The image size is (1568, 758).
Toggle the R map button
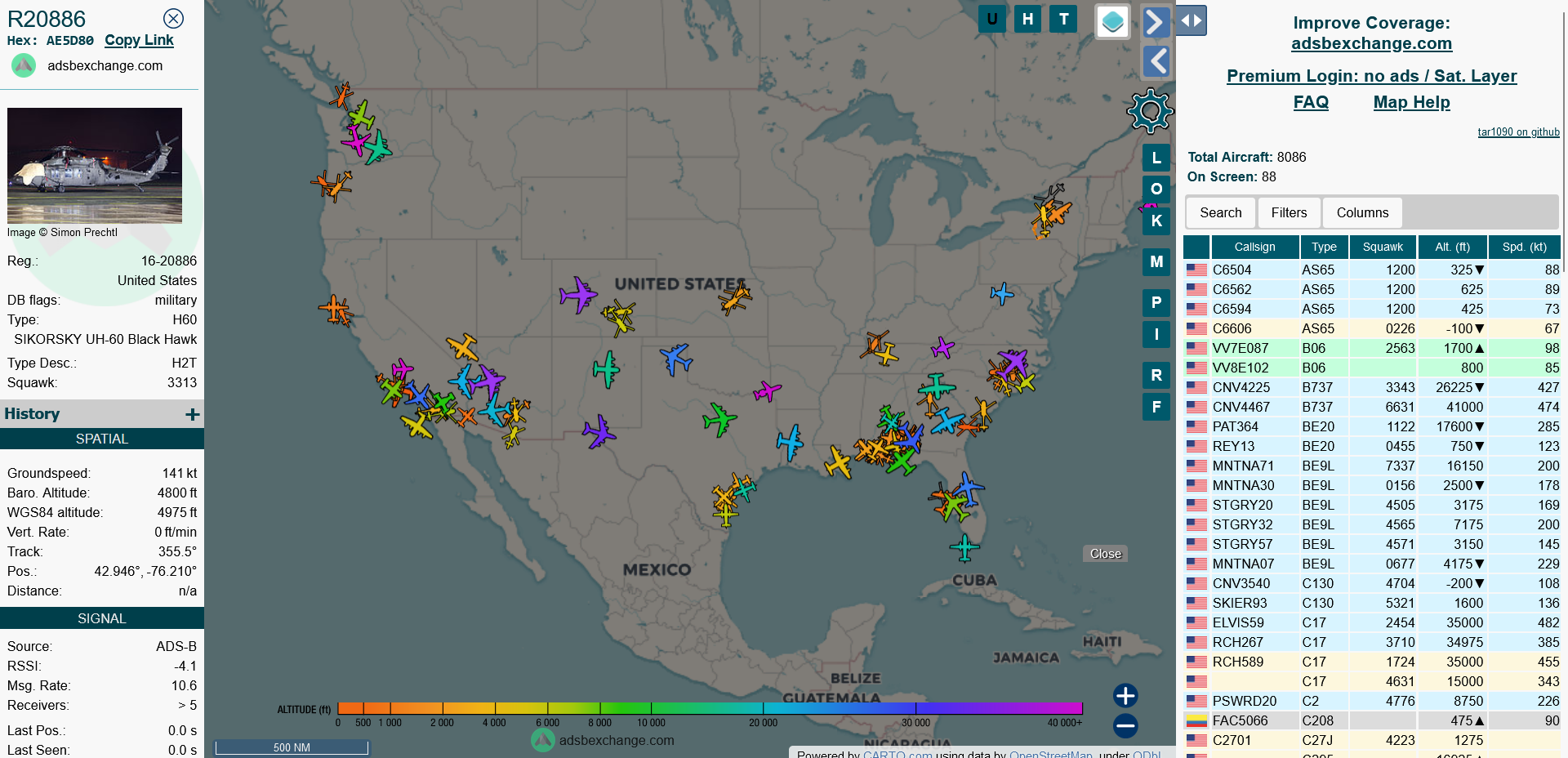click(x=1156, y=375)
